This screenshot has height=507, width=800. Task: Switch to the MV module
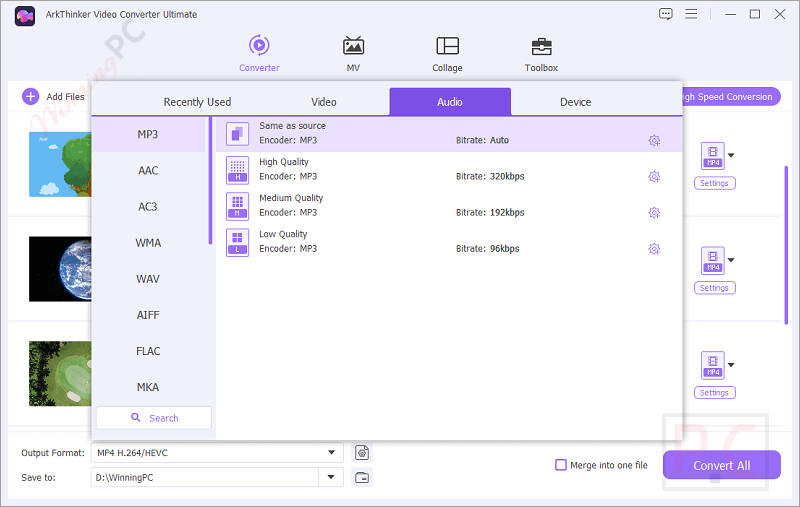353,53
